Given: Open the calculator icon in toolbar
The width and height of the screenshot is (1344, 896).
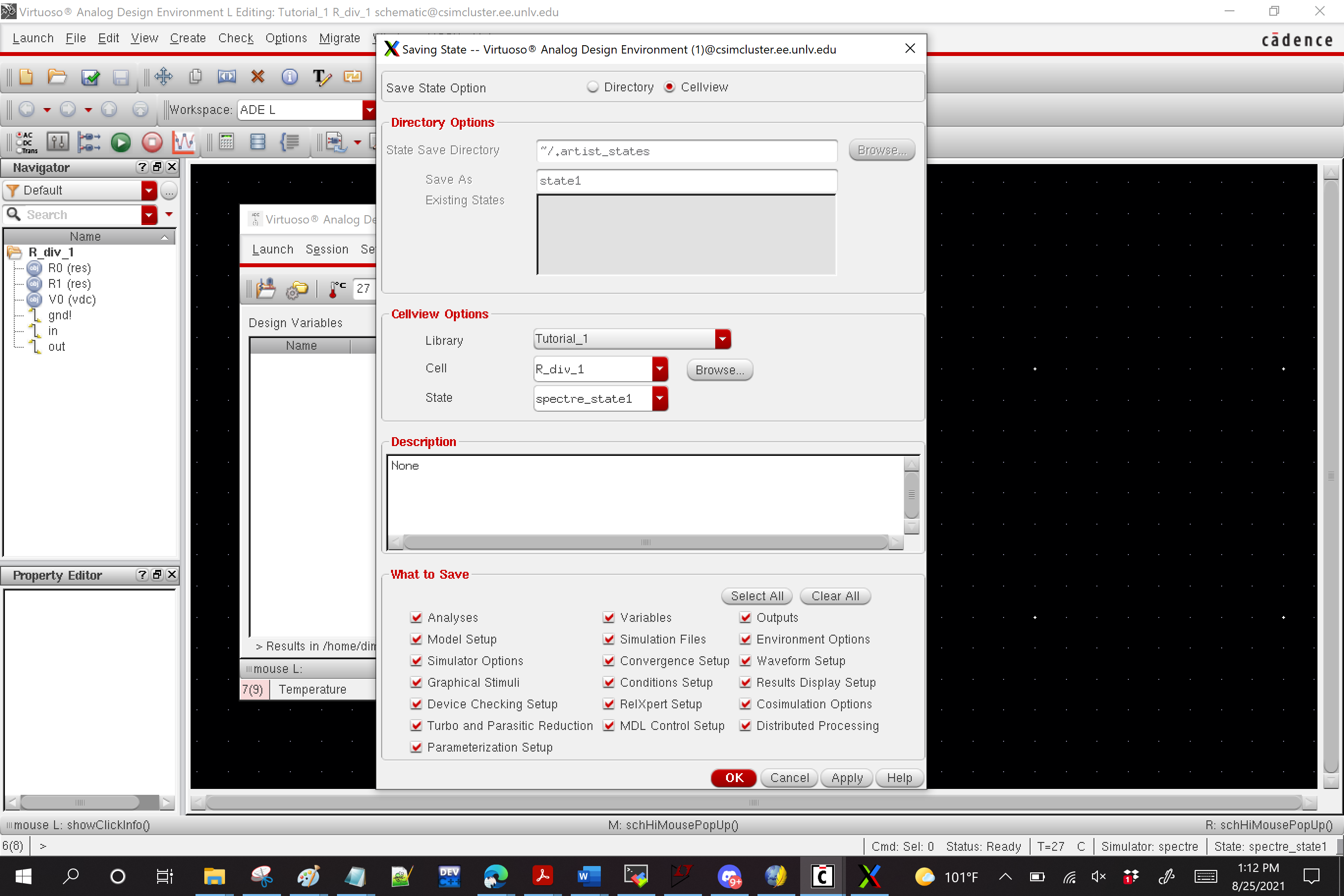Looking at the screenshot, I should [226, 141].
